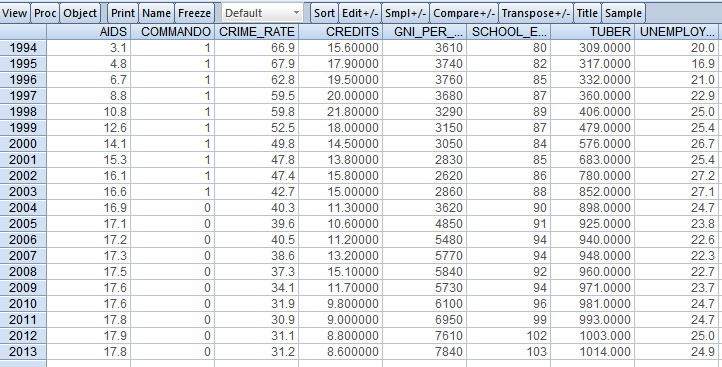Select the 2010 row header
722x367 pixels.
pos(23,304)
